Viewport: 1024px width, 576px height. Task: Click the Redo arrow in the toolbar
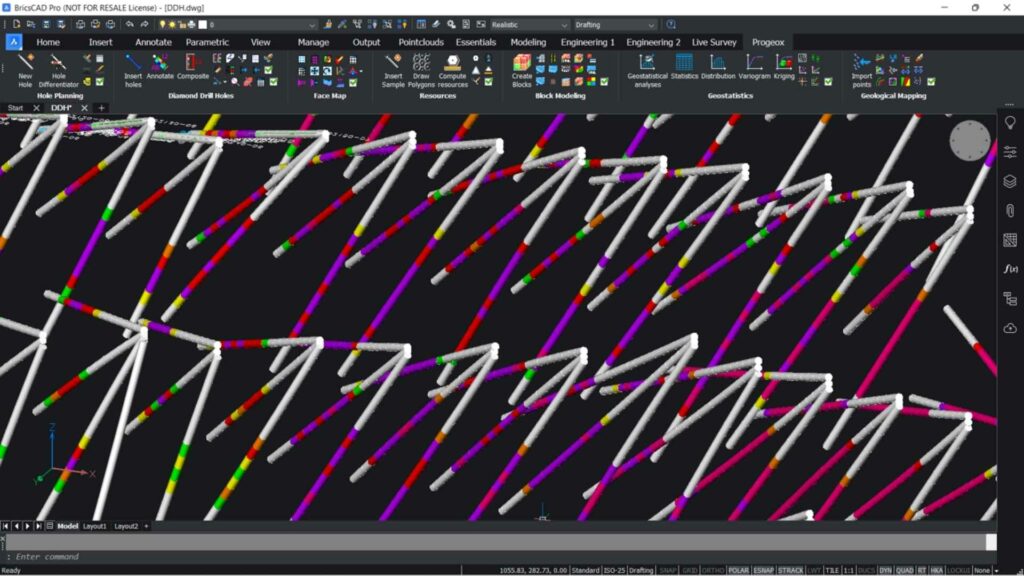point(144,24)
